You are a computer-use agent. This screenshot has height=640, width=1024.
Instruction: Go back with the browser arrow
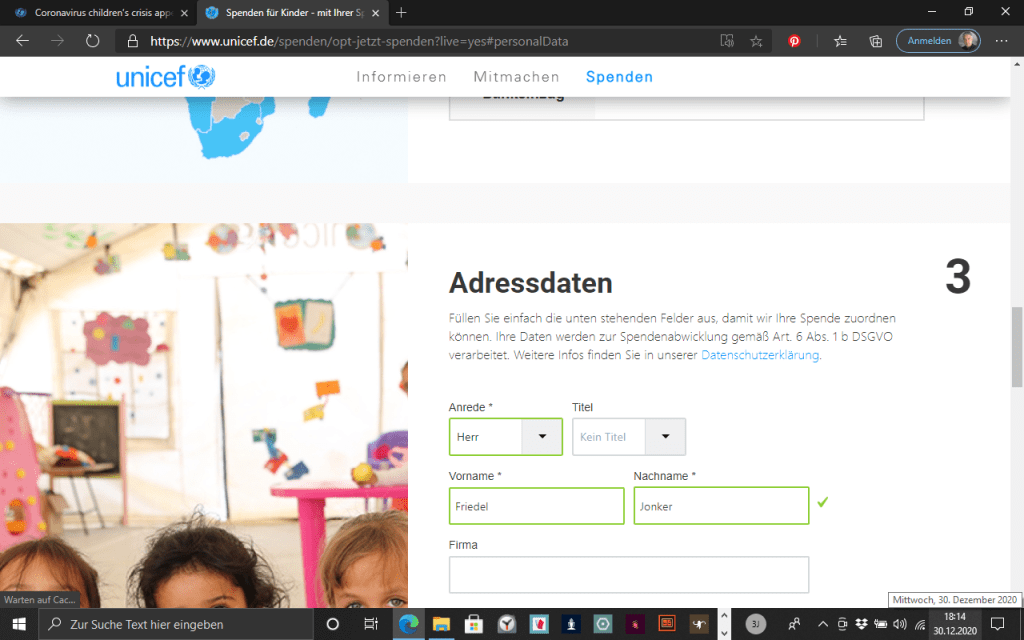click(x=23, y=41)
